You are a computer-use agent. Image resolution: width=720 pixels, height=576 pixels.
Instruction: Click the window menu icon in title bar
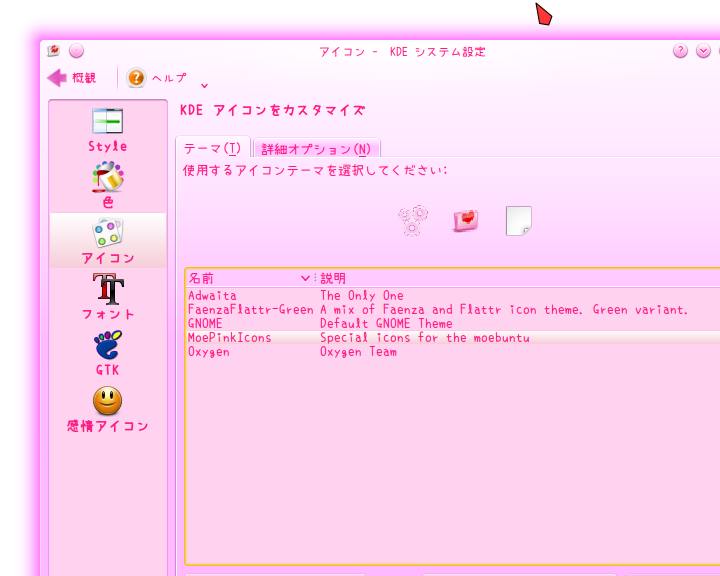[x=54, y=51]
